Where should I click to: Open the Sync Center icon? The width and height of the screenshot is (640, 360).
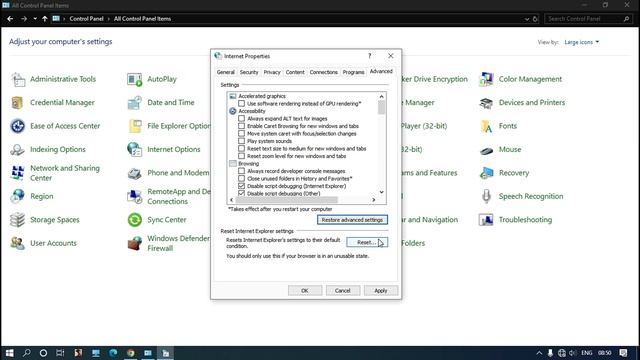pyautogui.click(x=135, y=220)
